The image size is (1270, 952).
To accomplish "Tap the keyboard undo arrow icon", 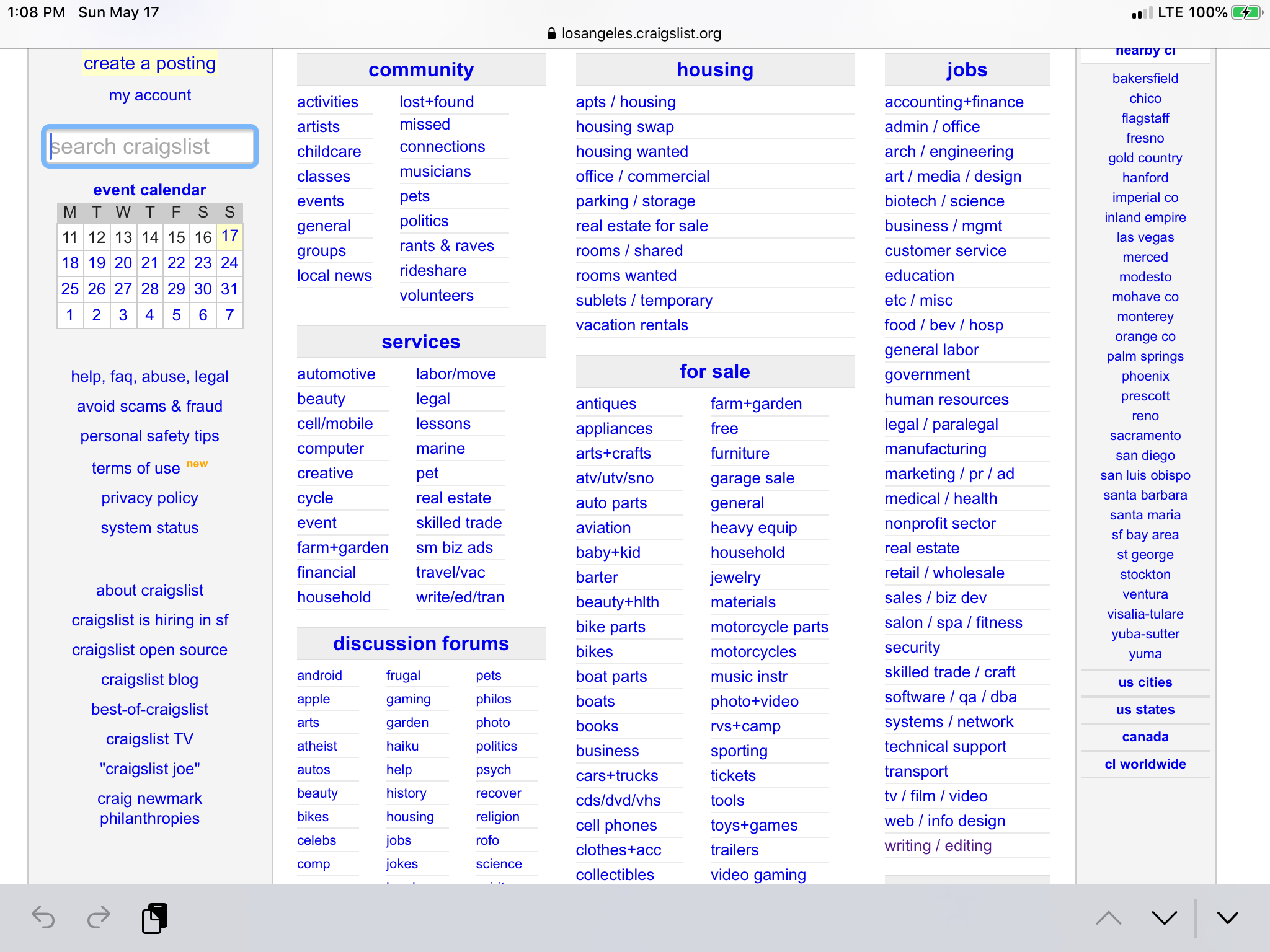I will pyautogui.click(x=43, y=917).
